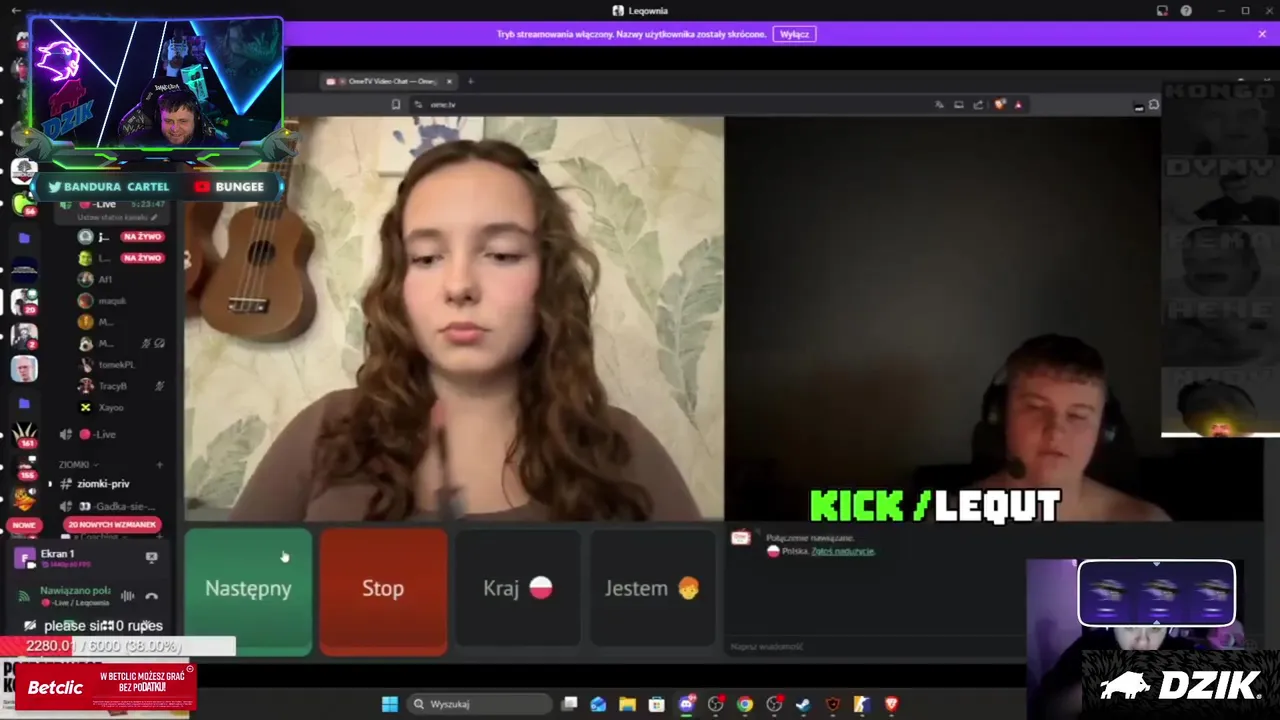This screenshot has width=1280, height=720.
Task: Open a new browser tab with plus
Action: [471, 81]
